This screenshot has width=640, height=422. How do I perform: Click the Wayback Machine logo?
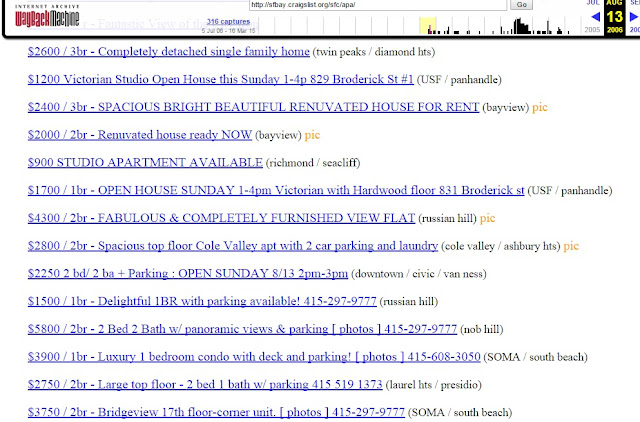47,16
